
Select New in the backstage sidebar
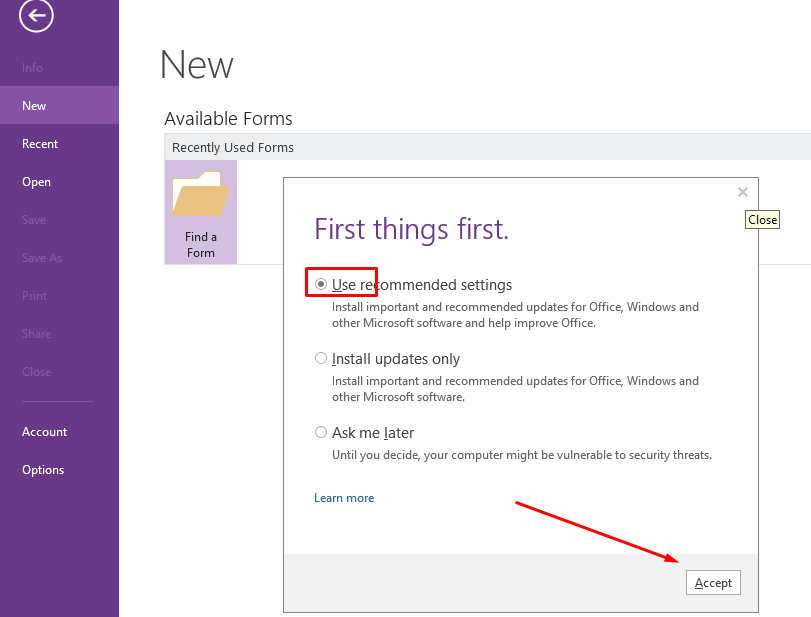pos(59,106)
